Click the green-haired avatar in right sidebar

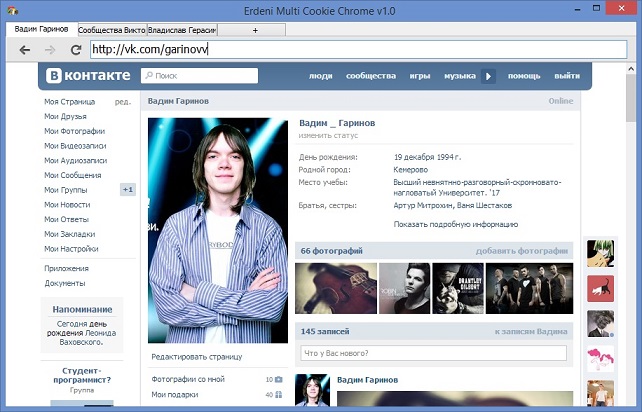pos(600,254)
